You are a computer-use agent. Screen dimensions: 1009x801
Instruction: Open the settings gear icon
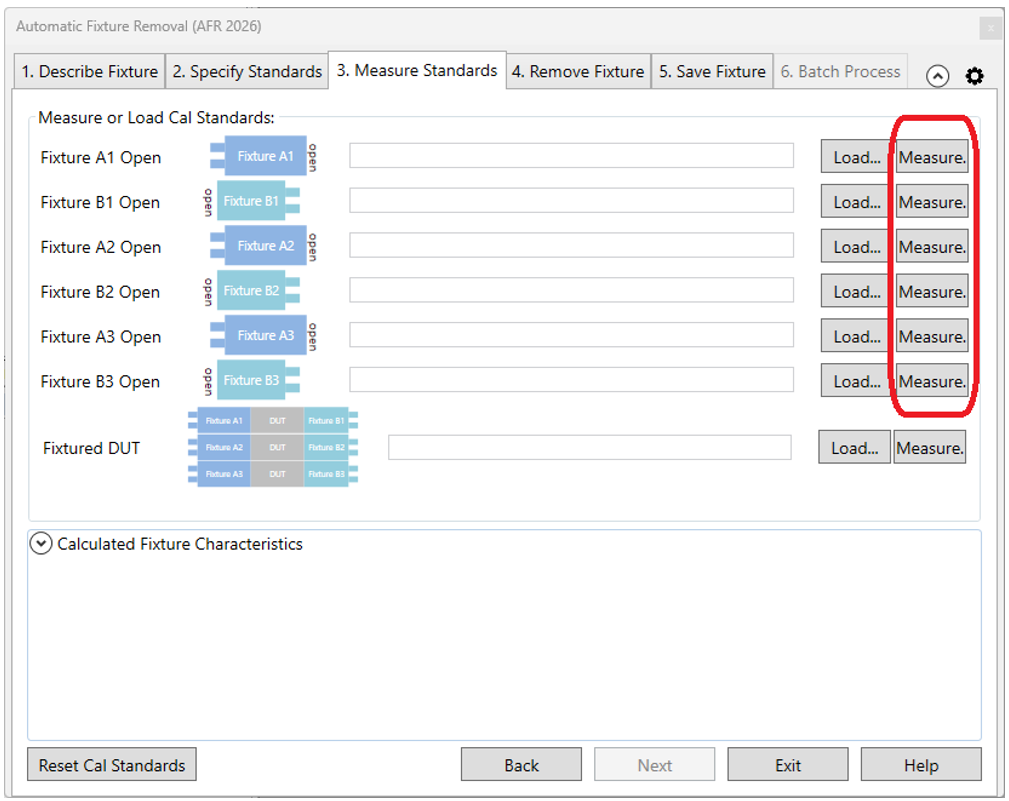974,76
